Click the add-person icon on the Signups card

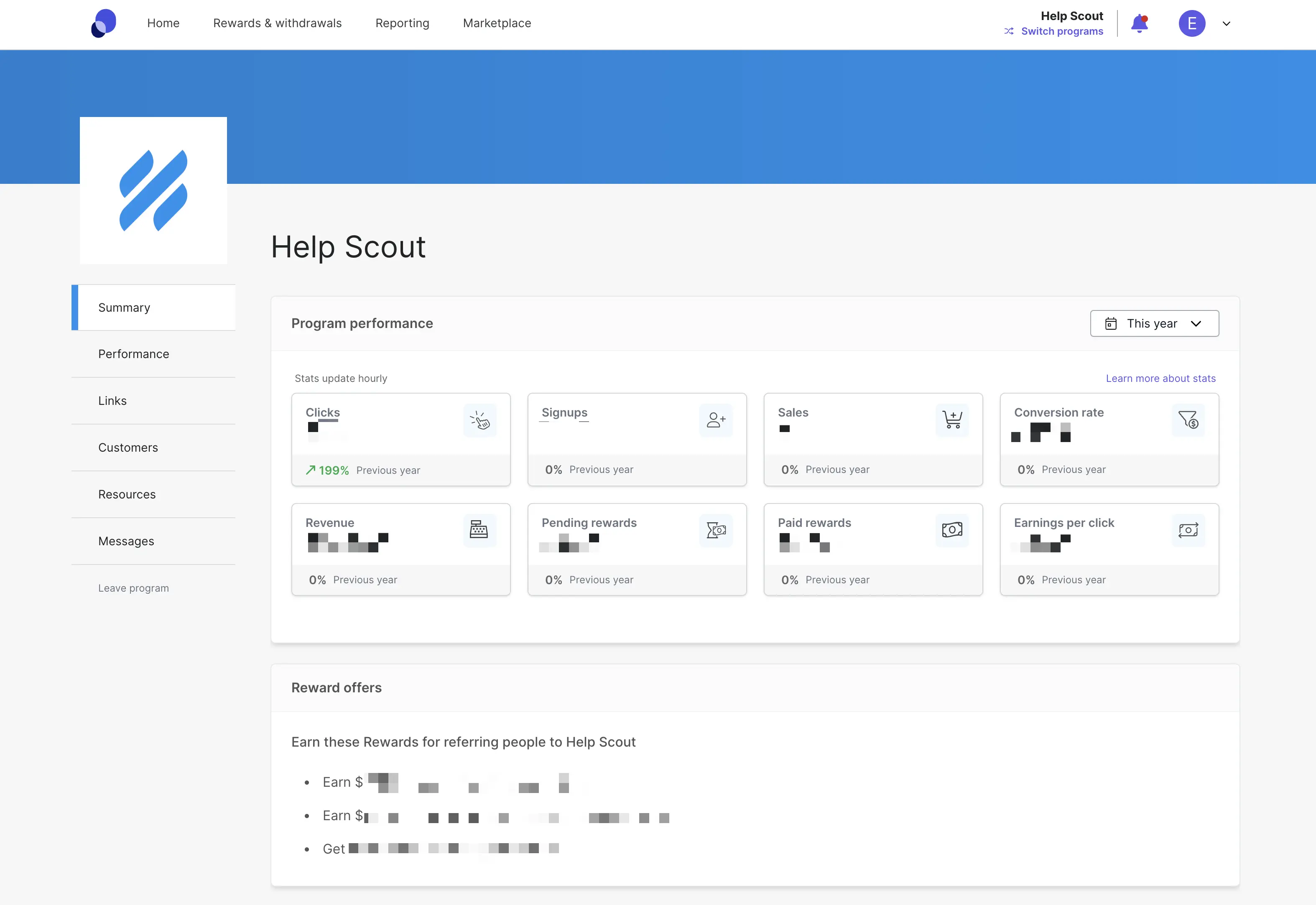(x=716, y=420)
